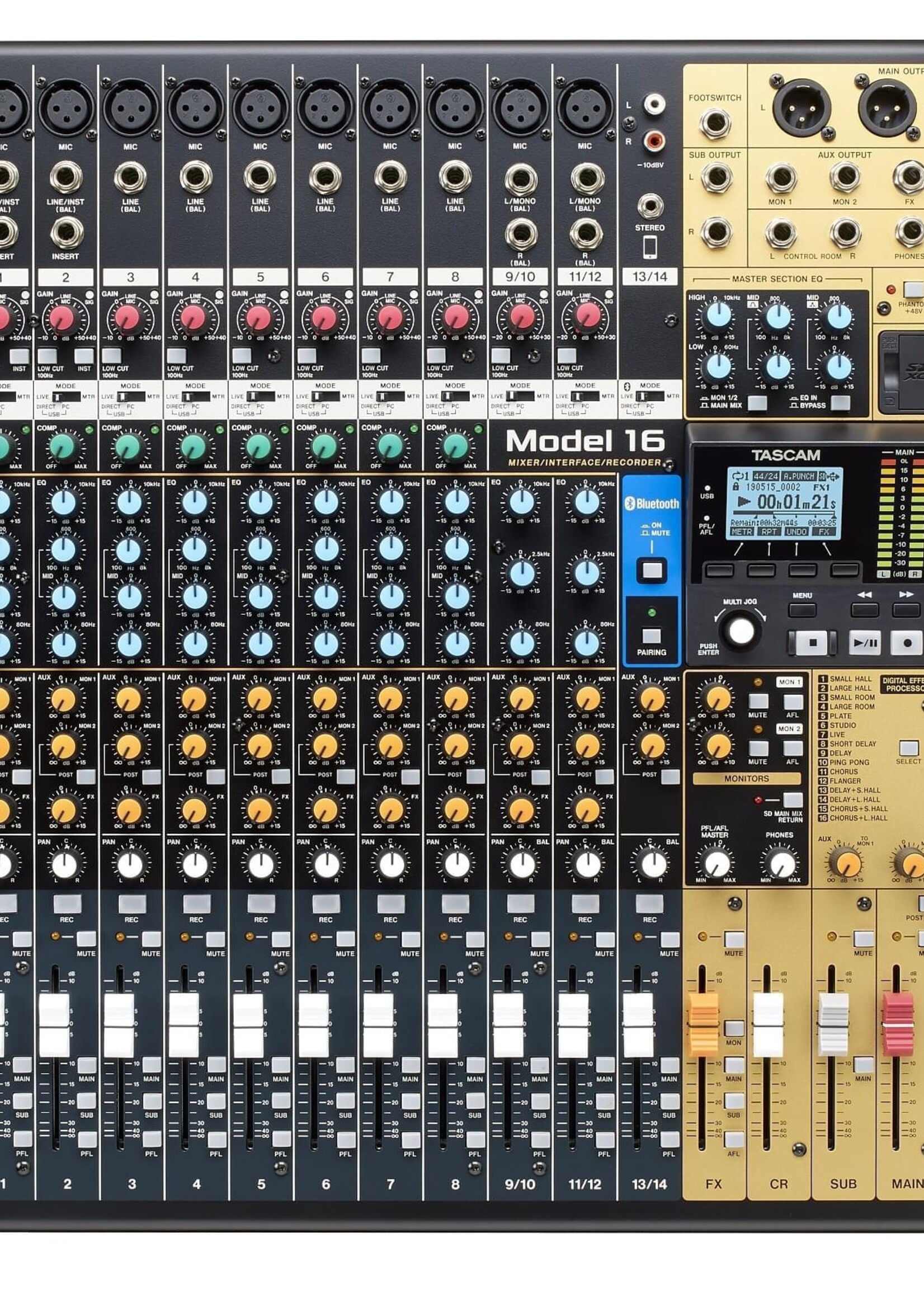Tap the AFL button for MON 1
Screen dimensions: 924x1294
pyautogui.click(x=793, y=701)
